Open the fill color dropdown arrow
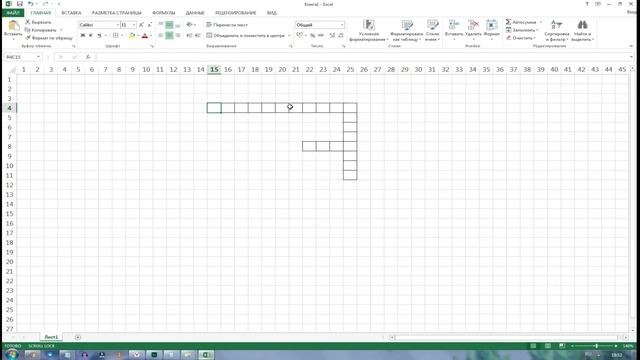 (138, 36)
